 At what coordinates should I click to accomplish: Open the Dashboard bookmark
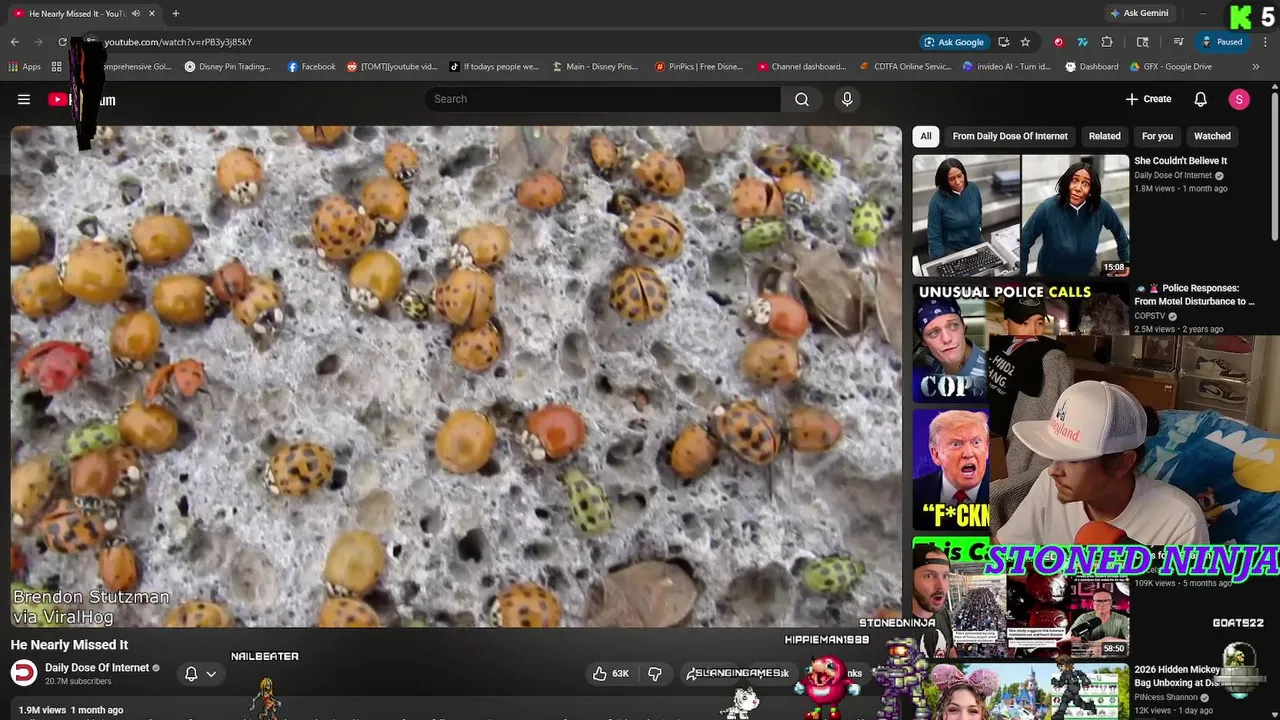coord(1091,67)
